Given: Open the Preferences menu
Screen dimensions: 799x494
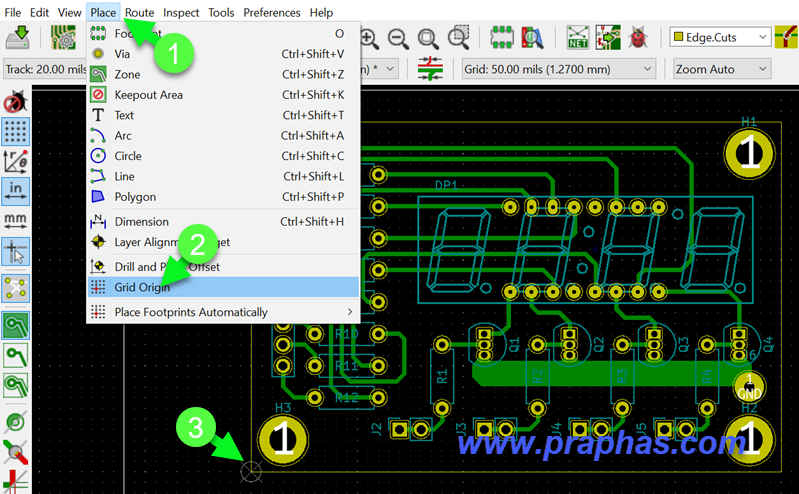Looking at the screenshot, I should tap(272, 12).
